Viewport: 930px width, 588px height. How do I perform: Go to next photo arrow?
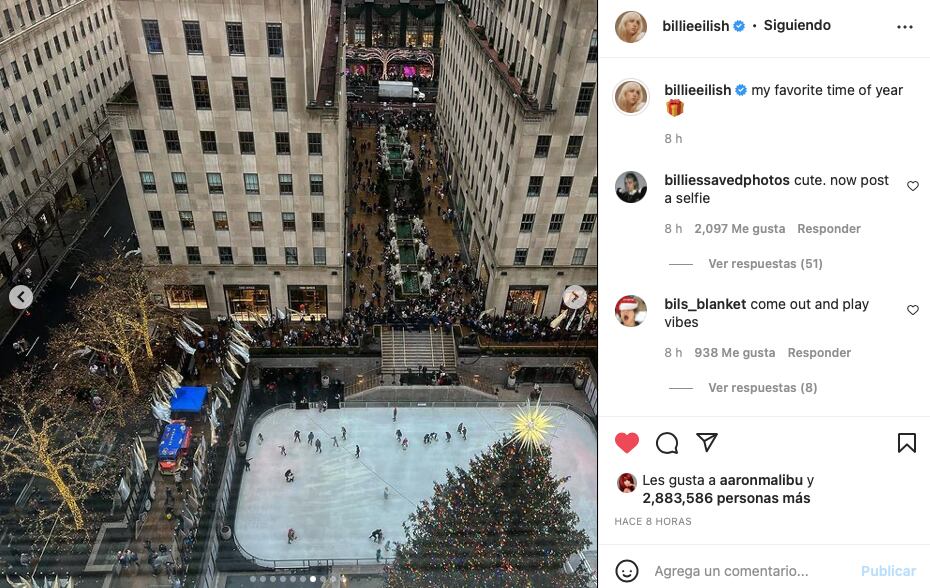[575, 297]
